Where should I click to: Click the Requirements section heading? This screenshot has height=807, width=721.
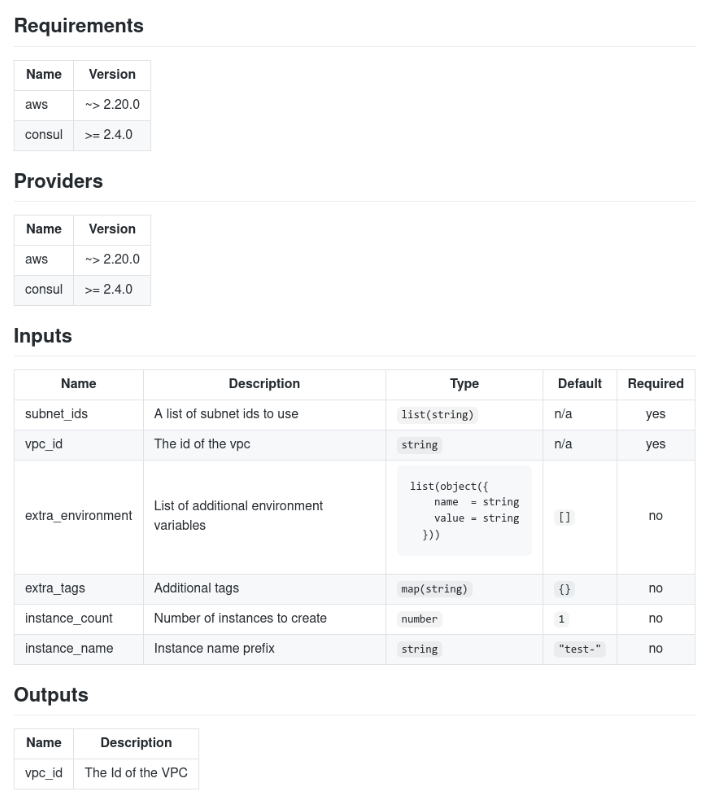coord(78,26)
